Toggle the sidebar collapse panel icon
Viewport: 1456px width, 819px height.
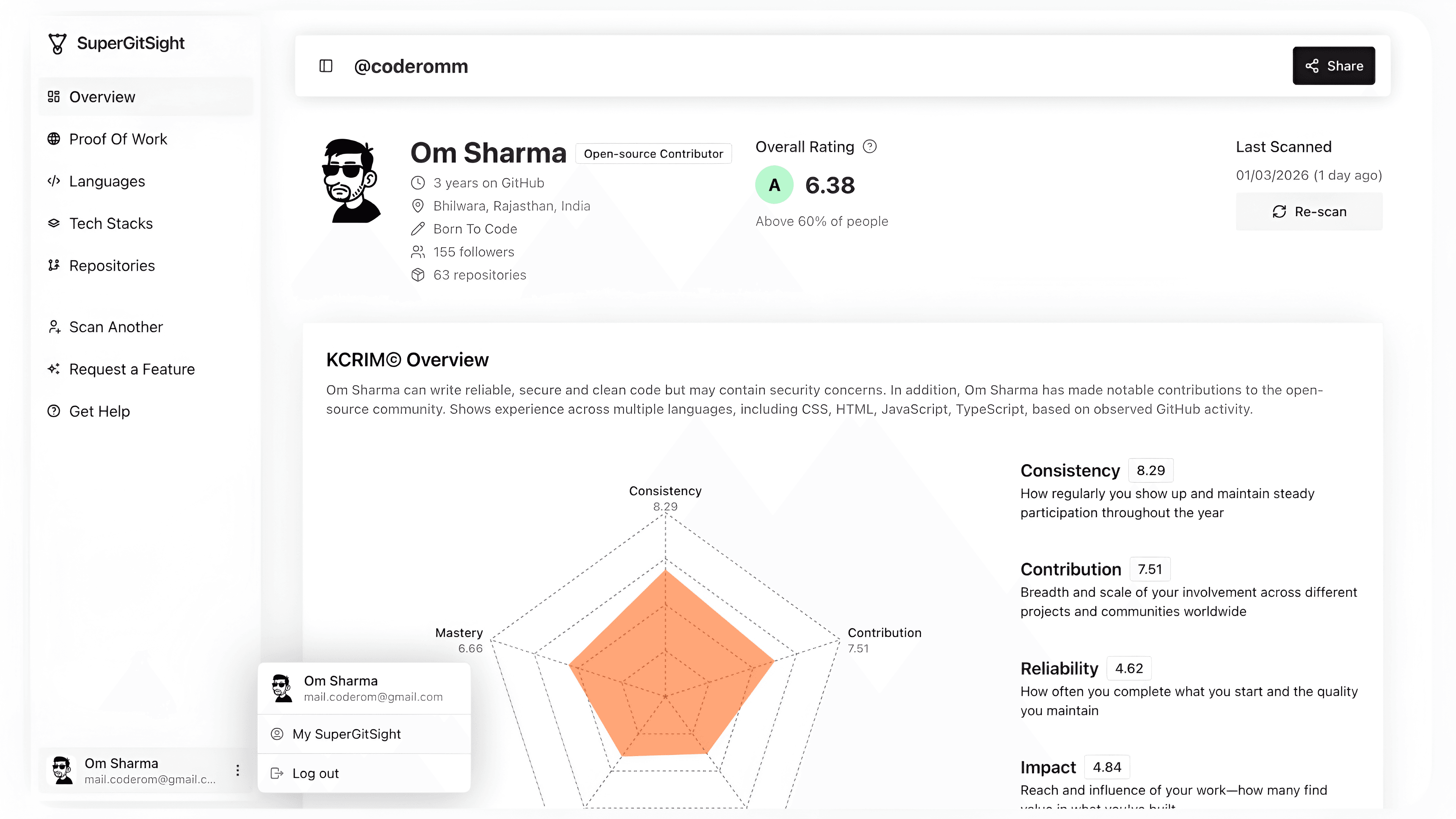tap(326, 66)
